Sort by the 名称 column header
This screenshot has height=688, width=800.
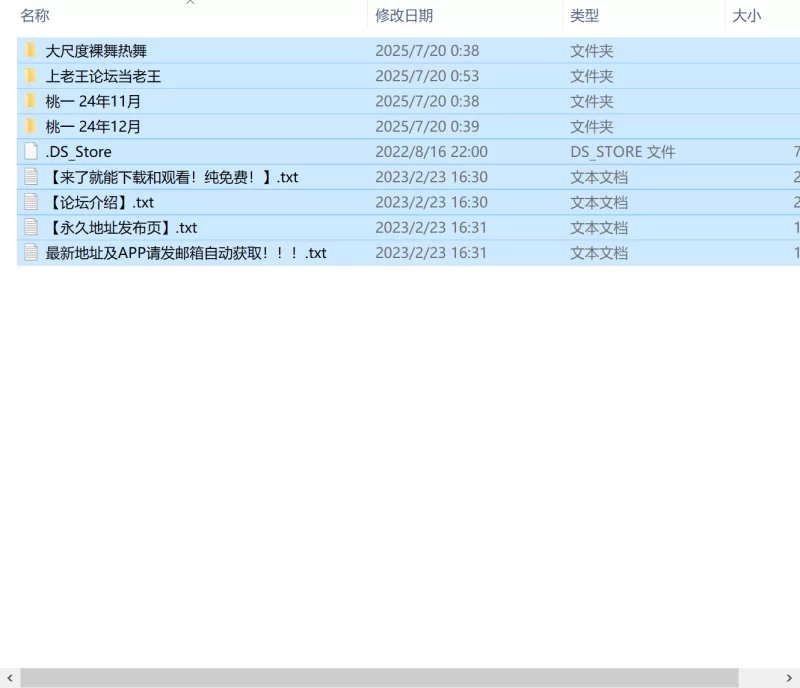[x=35, y=15]
